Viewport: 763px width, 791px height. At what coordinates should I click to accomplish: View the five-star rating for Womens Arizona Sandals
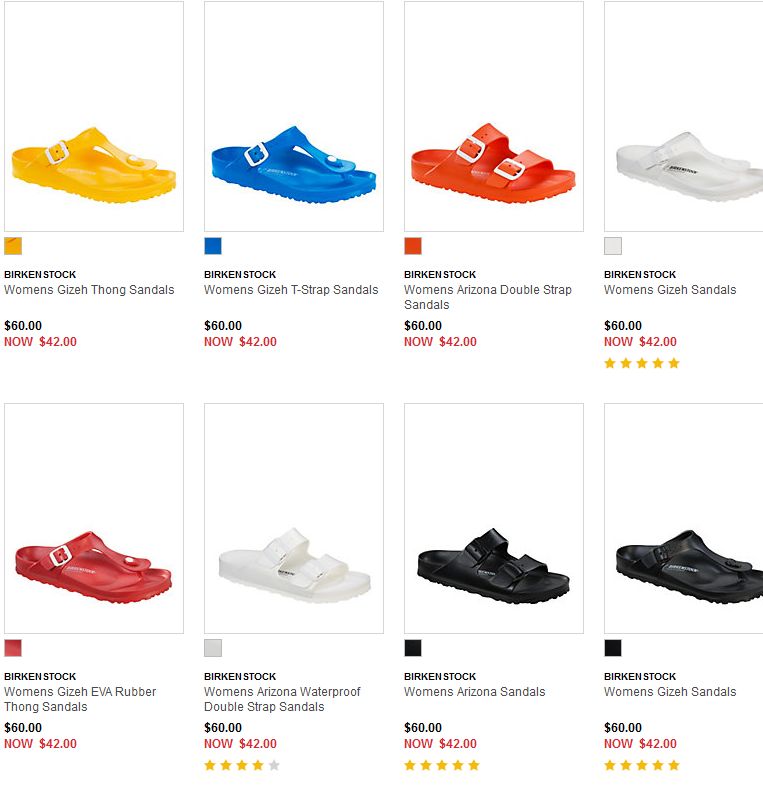(442, 765)
